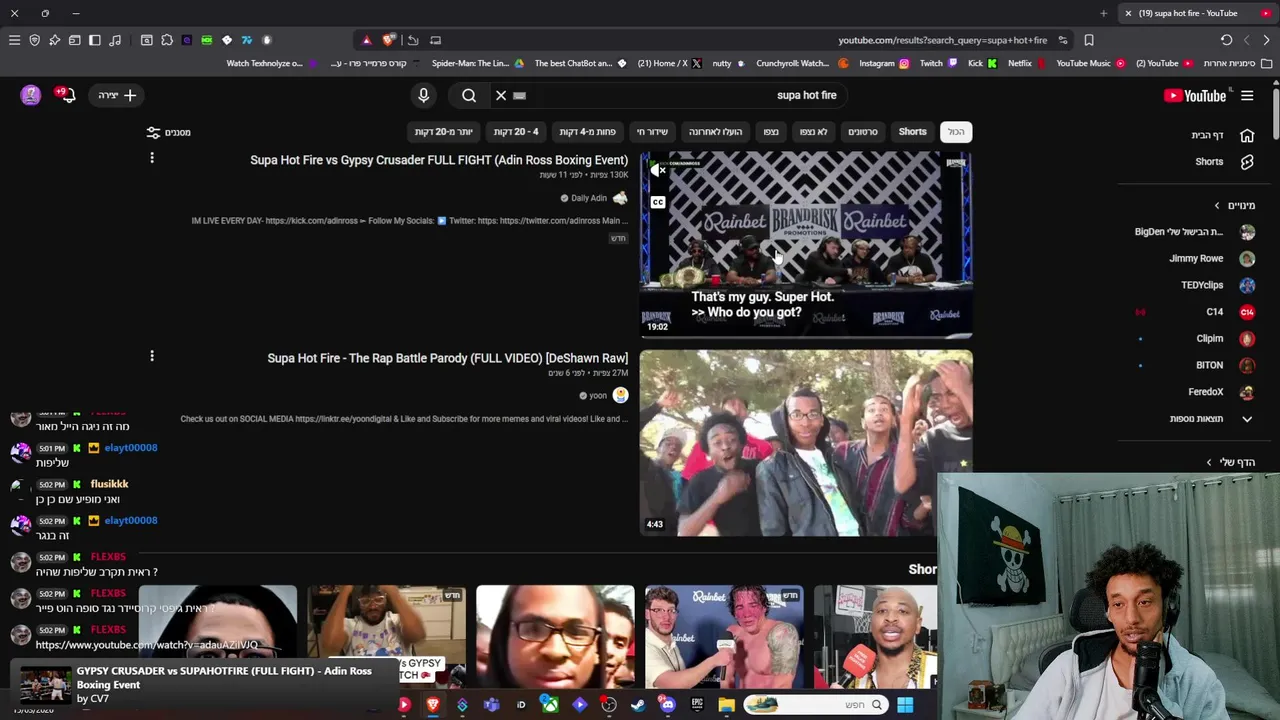Open Shorts in the sidebar

point(1224,162)
